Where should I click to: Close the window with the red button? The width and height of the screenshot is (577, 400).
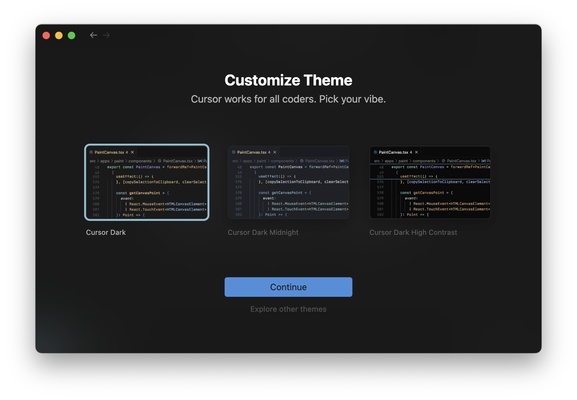(x=46, y=35)
